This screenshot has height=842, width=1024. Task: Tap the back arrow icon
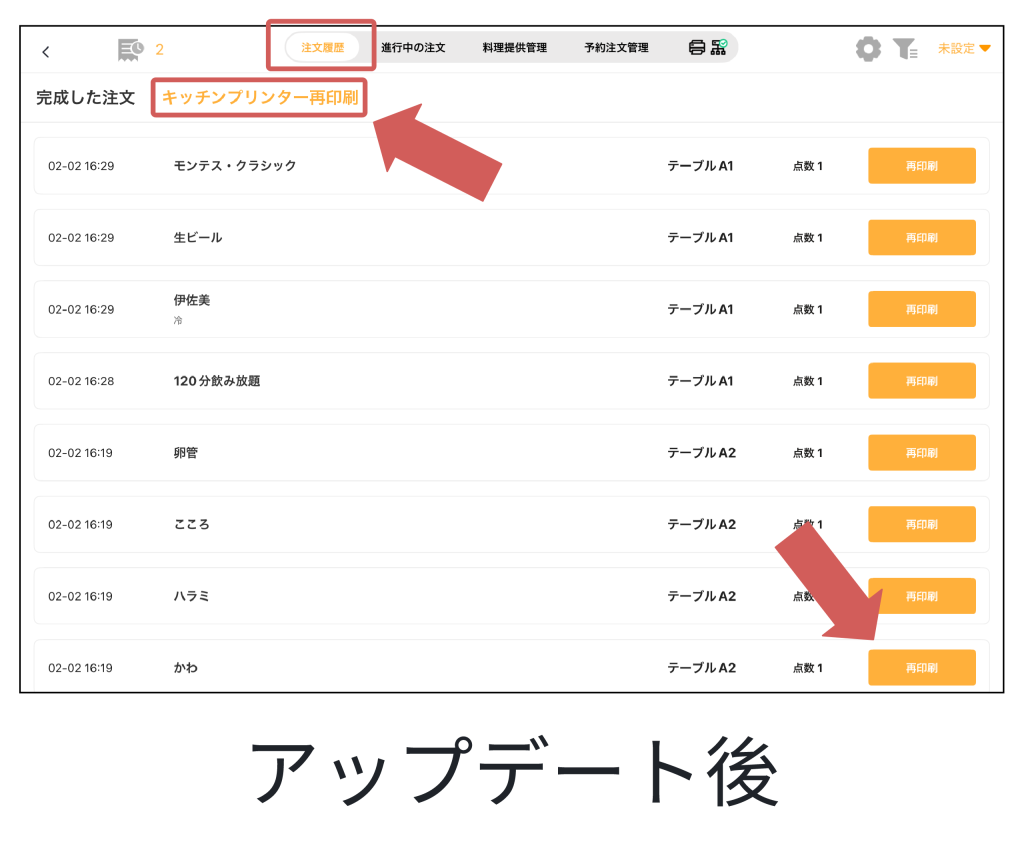46,52
